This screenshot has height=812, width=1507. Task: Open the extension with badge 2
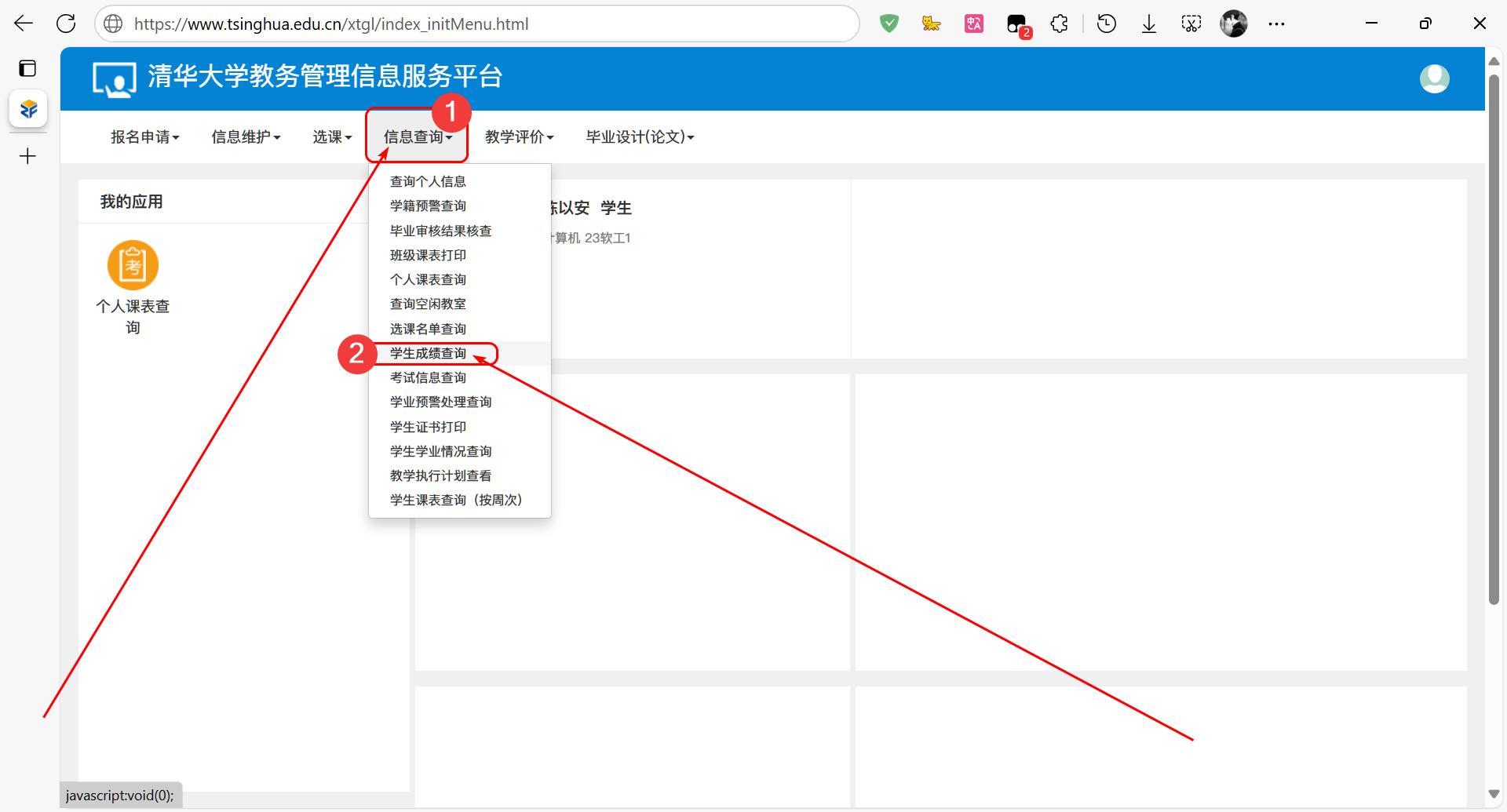(x=1018, y=25)
